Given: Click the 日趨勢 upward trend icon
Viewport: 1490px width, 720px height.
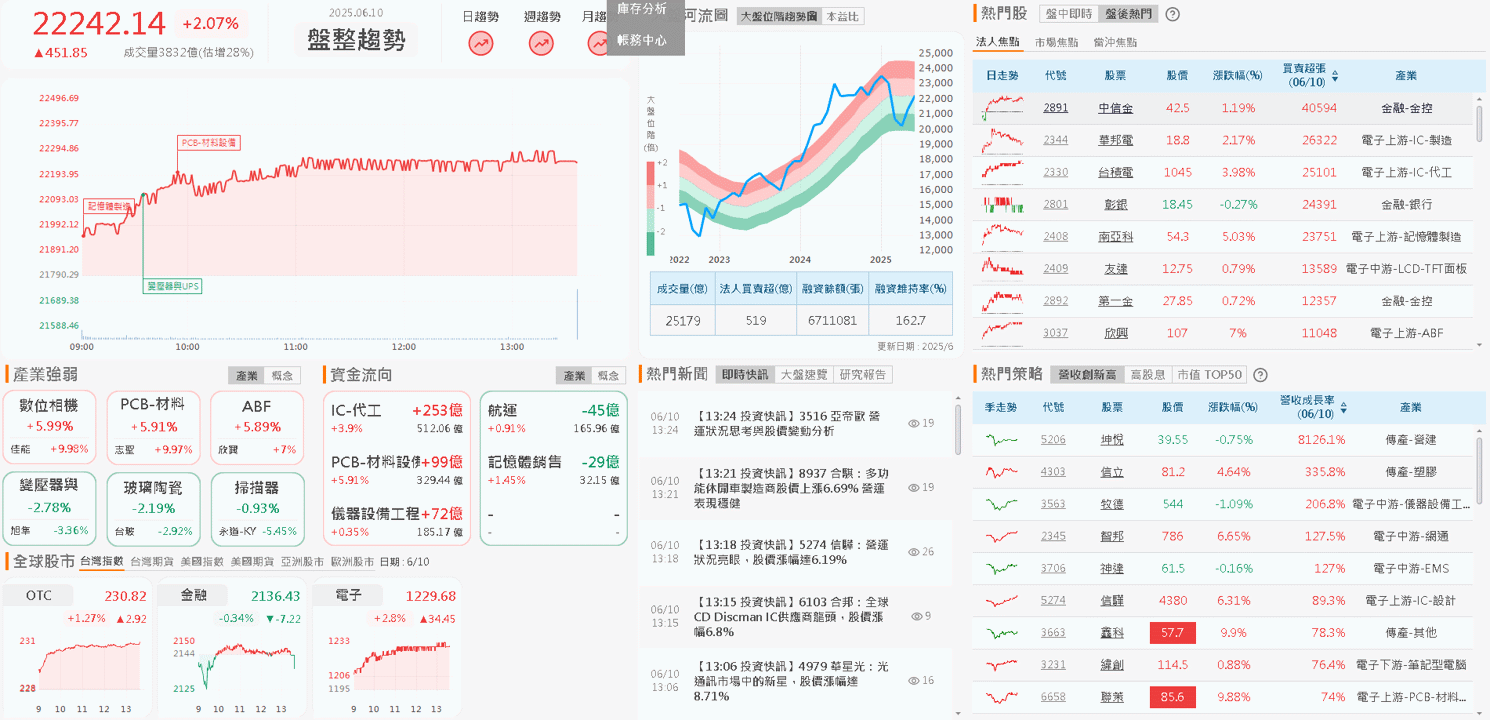Looking at the screenshot, I should (x=481, y=43).
